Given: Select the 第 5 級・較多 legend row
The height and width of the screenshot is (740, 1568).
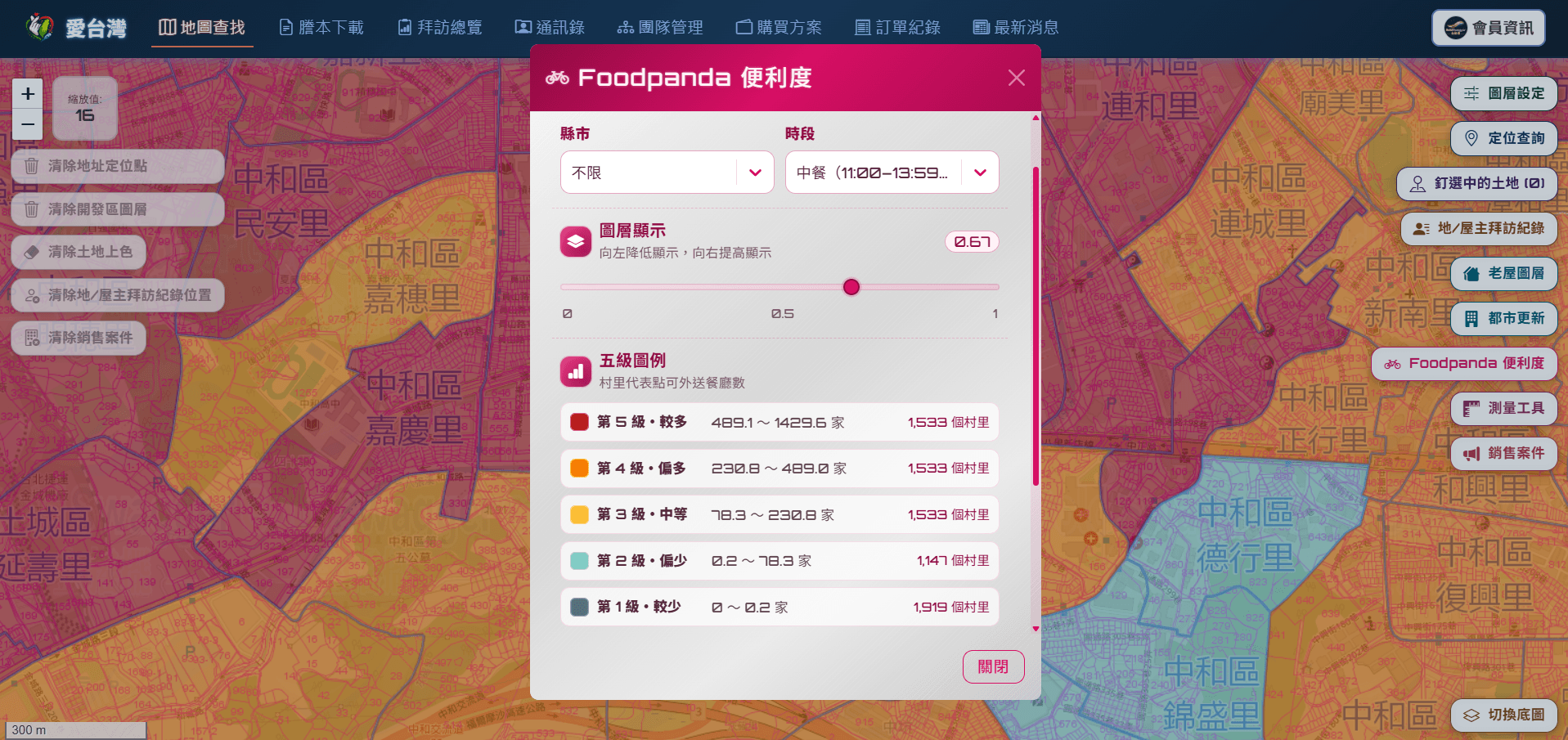Looking at the screenshot, I should point(780,422).
